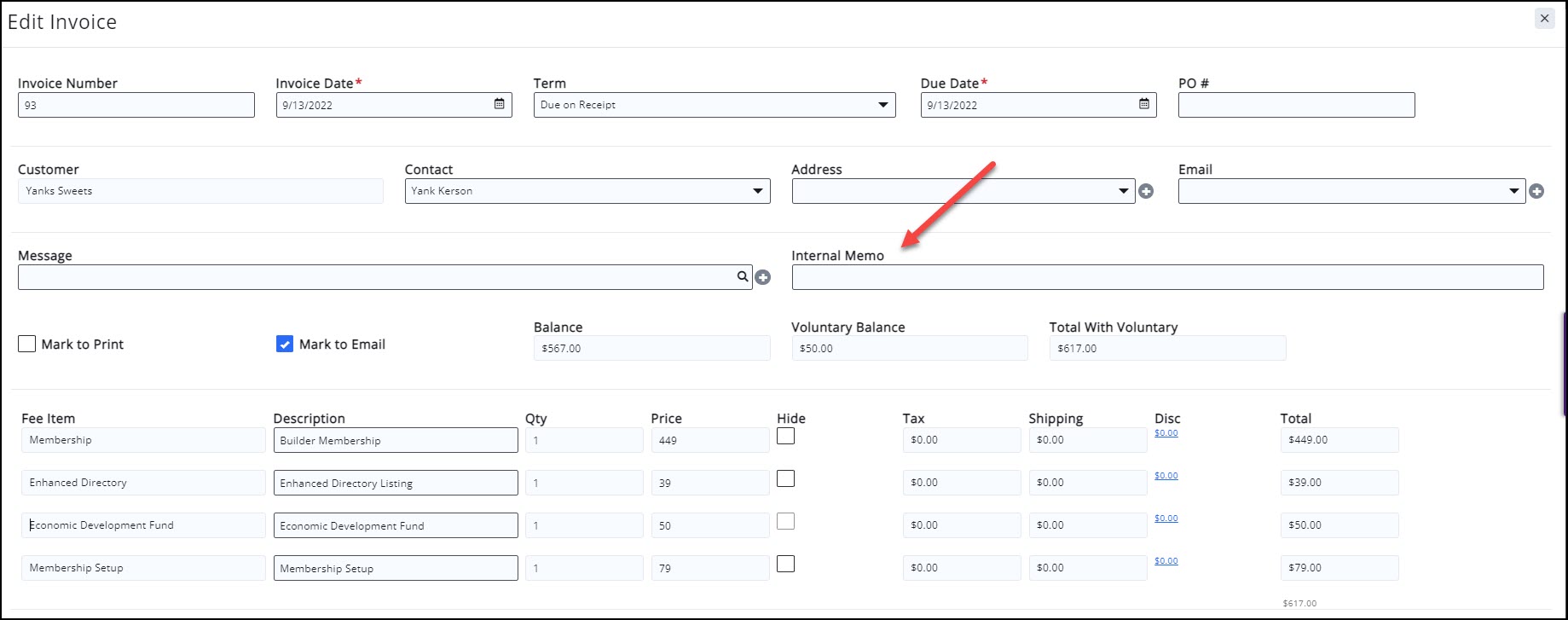Click the add address plus icon
1568x620 pixels.
tap(1146, 192)
